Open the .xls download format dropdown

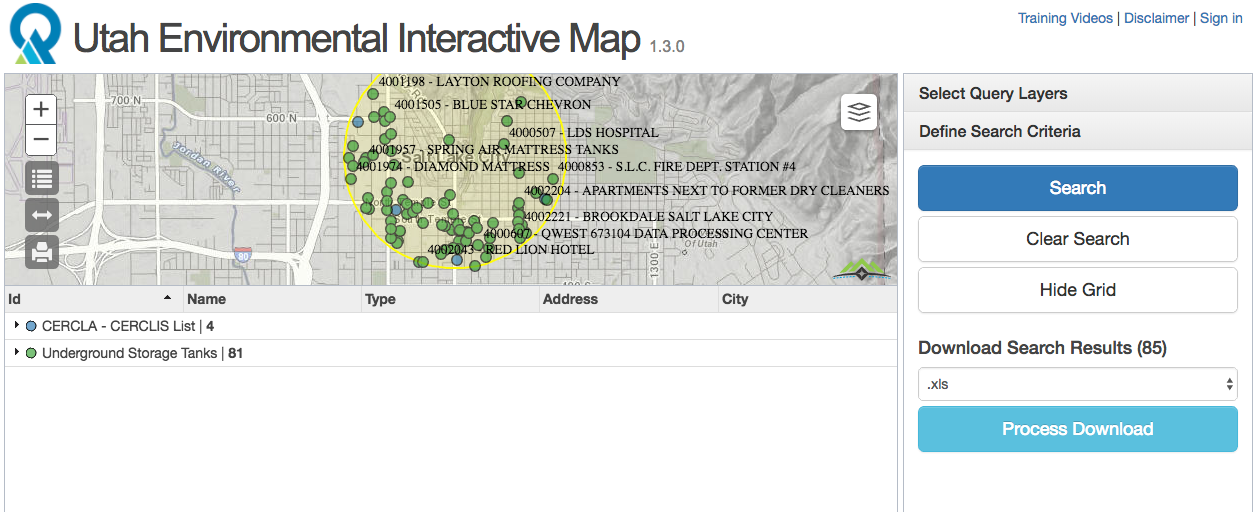click(x=1078, y=384)
